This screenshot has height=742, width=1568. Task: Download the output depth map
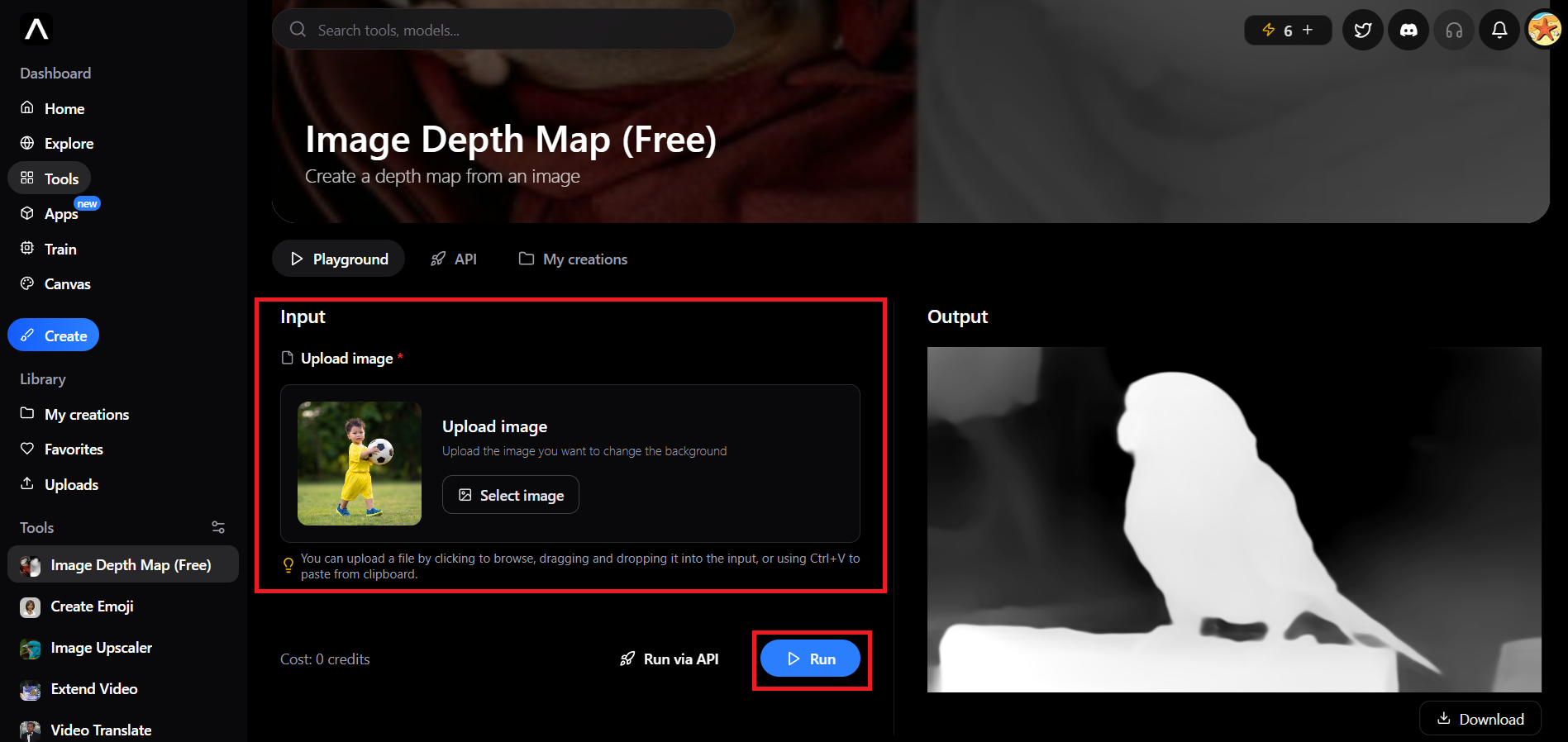1480,719
